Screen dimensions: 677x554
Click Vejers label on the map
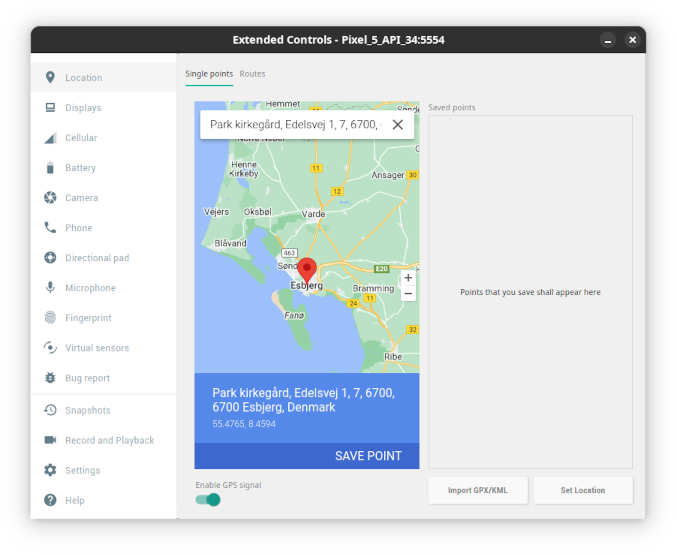(x=216, y=212)
